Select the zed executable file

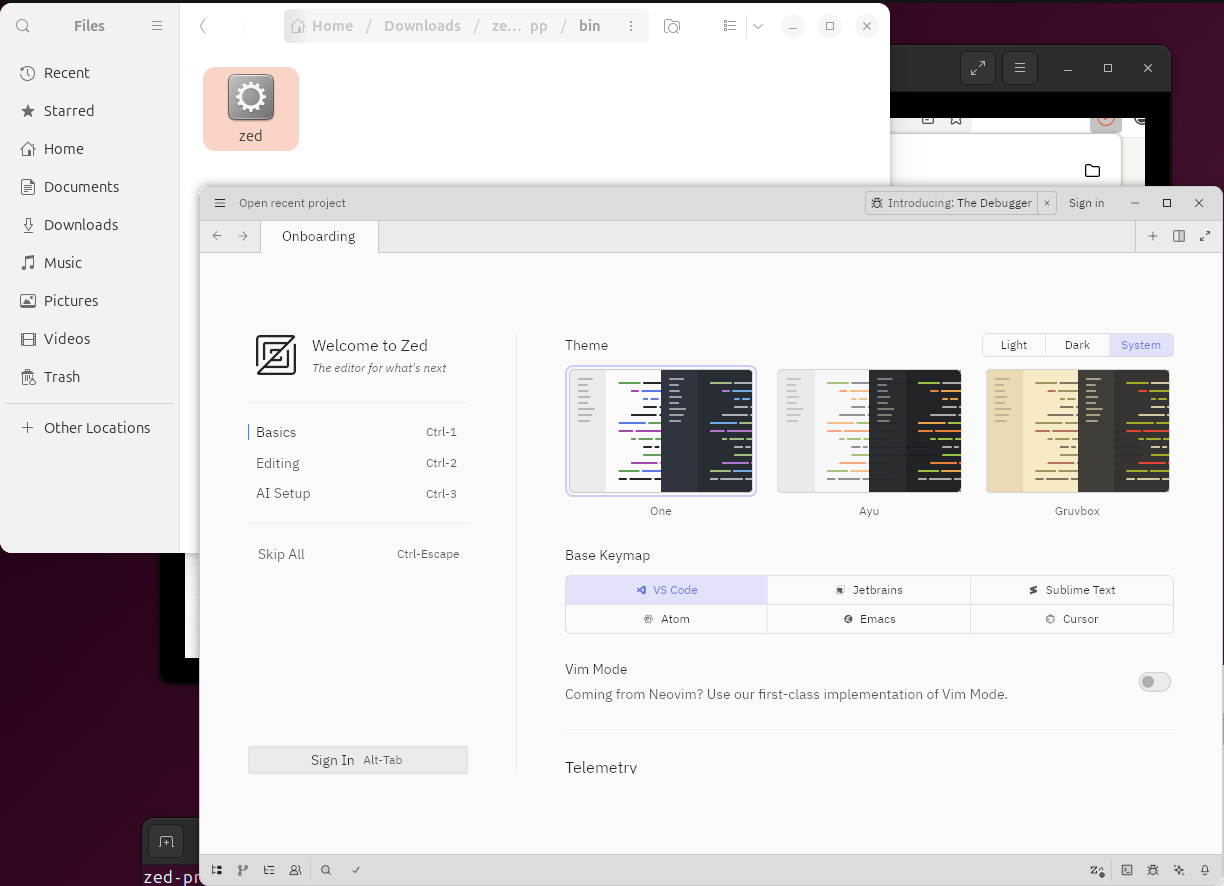click(251, 109)
